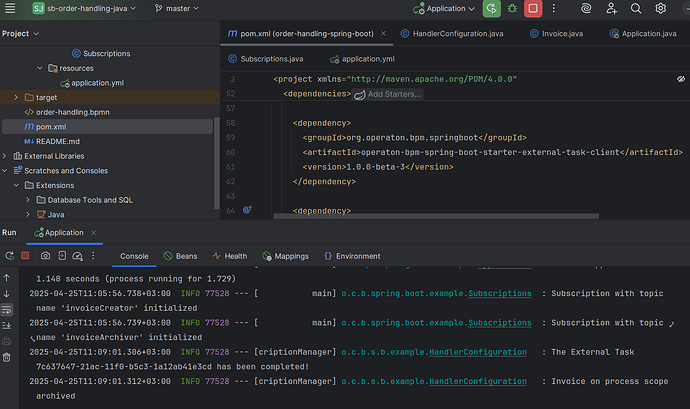The height and width of the screenshot is (409, 690).
Task: Open Subscriptions link in first log line
Action: click(x=499, y=294)
